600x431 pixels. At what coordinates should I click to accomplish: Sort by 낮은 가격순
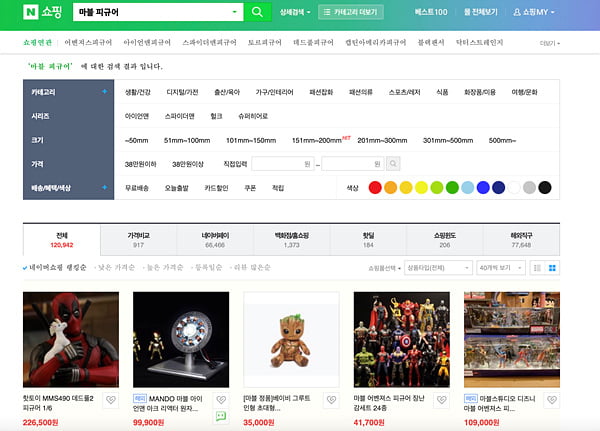point(116,268)
